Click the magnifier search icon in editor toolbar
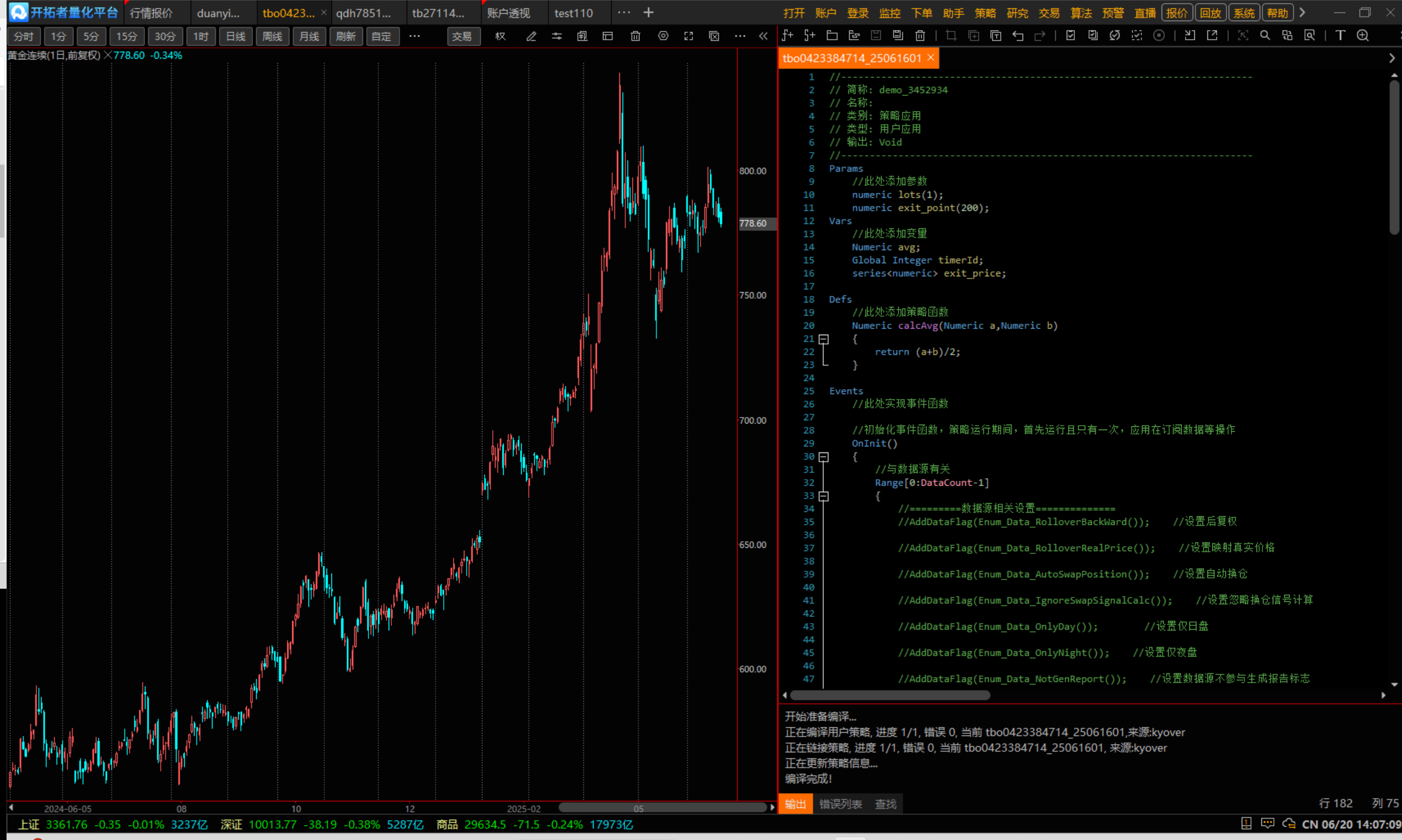The image size is (1402, 840). point(1265,35)
